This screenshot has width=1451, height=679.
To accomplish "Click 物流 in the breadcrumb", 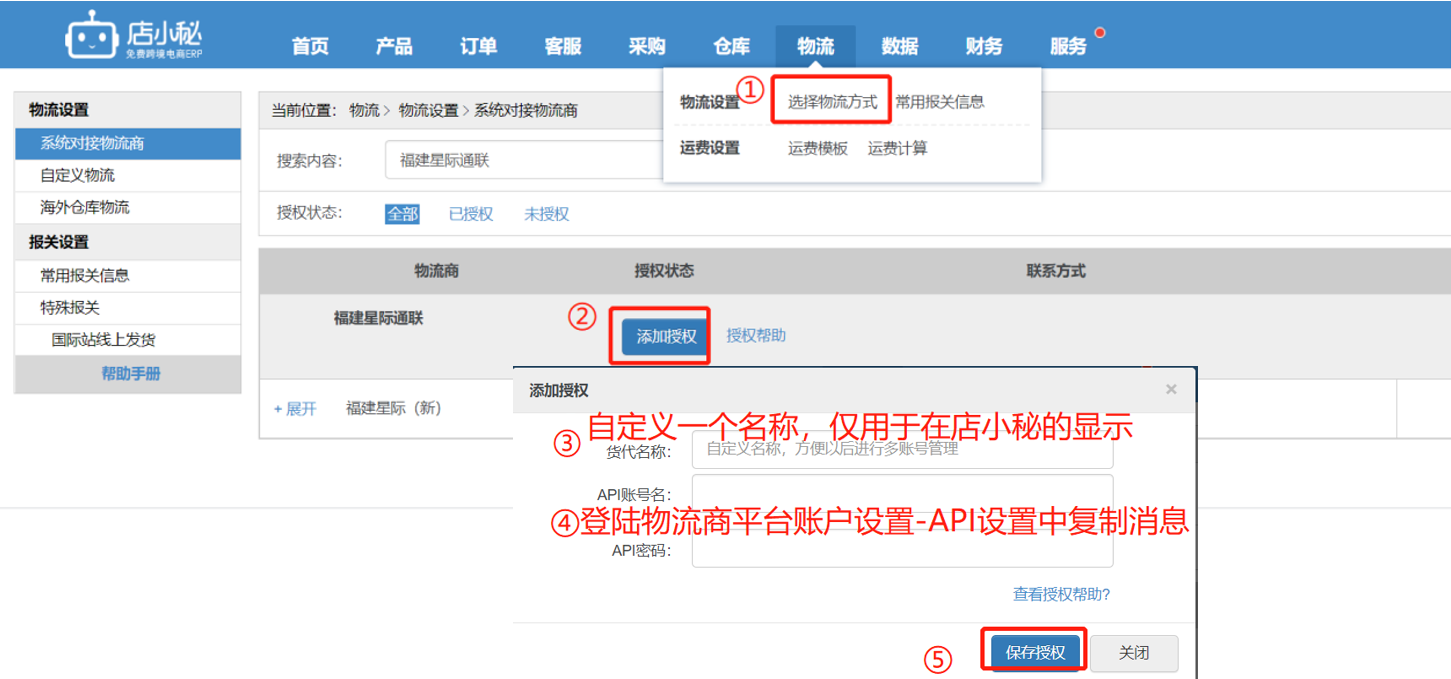I will pyautogui.click(x=364, y=110).
